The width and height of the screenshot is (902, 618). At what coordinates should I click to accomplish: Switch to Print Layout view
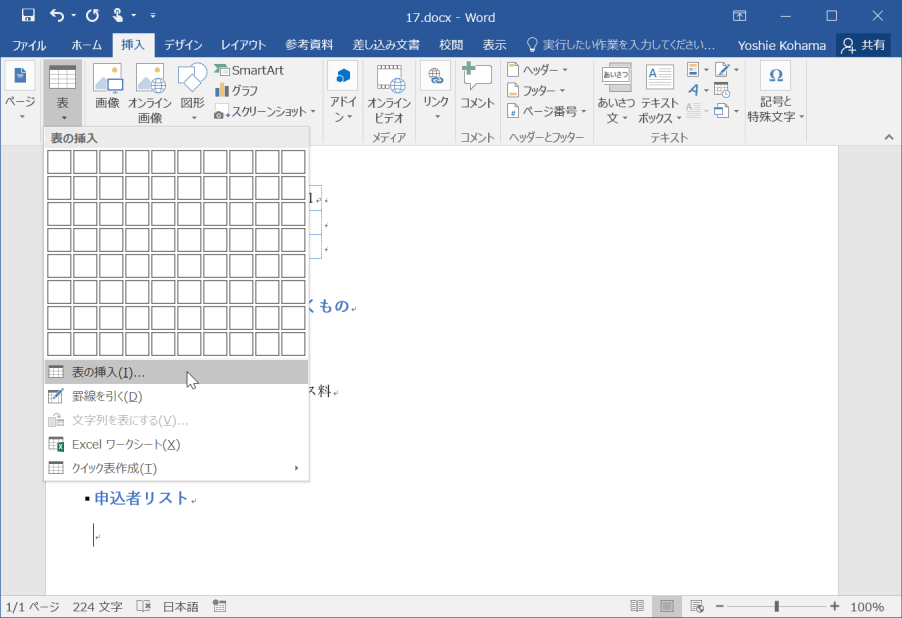[667, 606]
